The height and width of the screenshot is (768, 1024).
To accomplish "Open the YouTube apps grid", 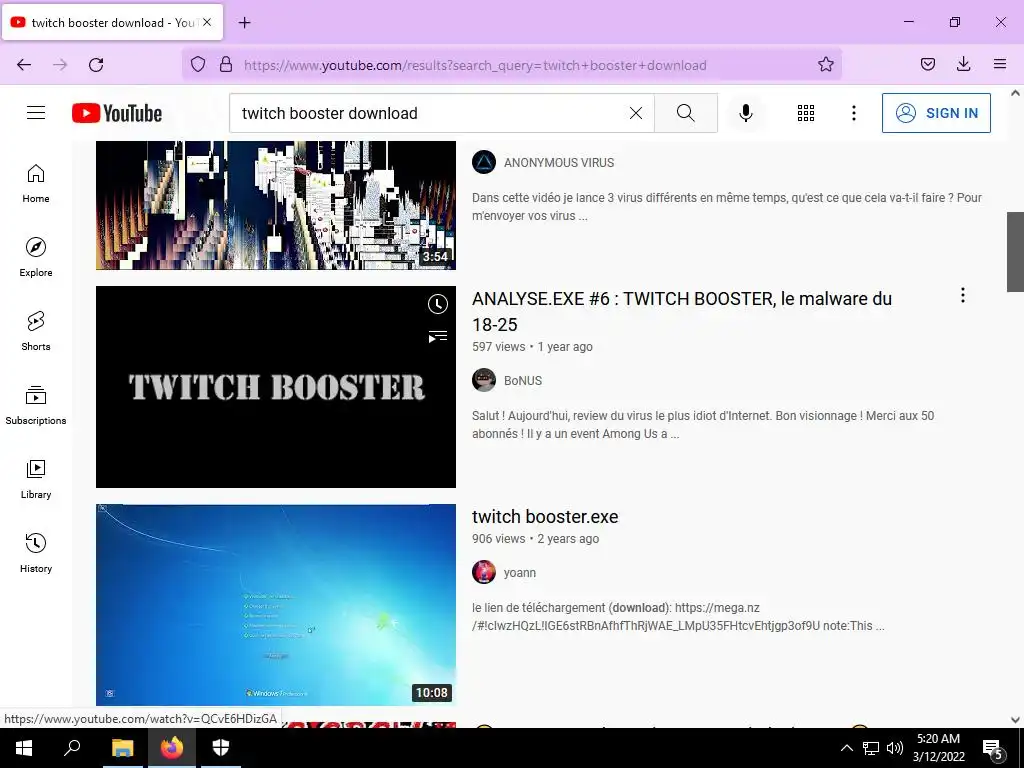I will (x=806, y=113).
